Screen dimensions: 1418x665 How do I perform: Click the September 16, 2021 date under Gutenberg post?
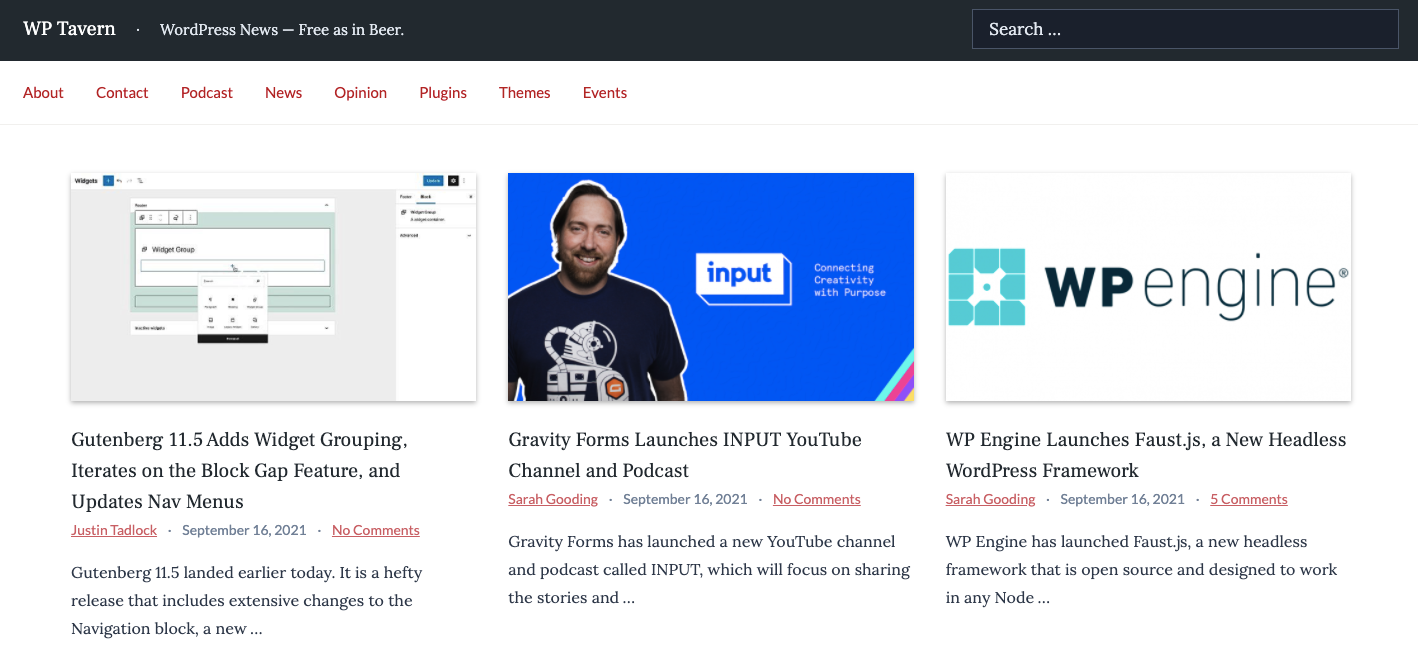[244, 530]
